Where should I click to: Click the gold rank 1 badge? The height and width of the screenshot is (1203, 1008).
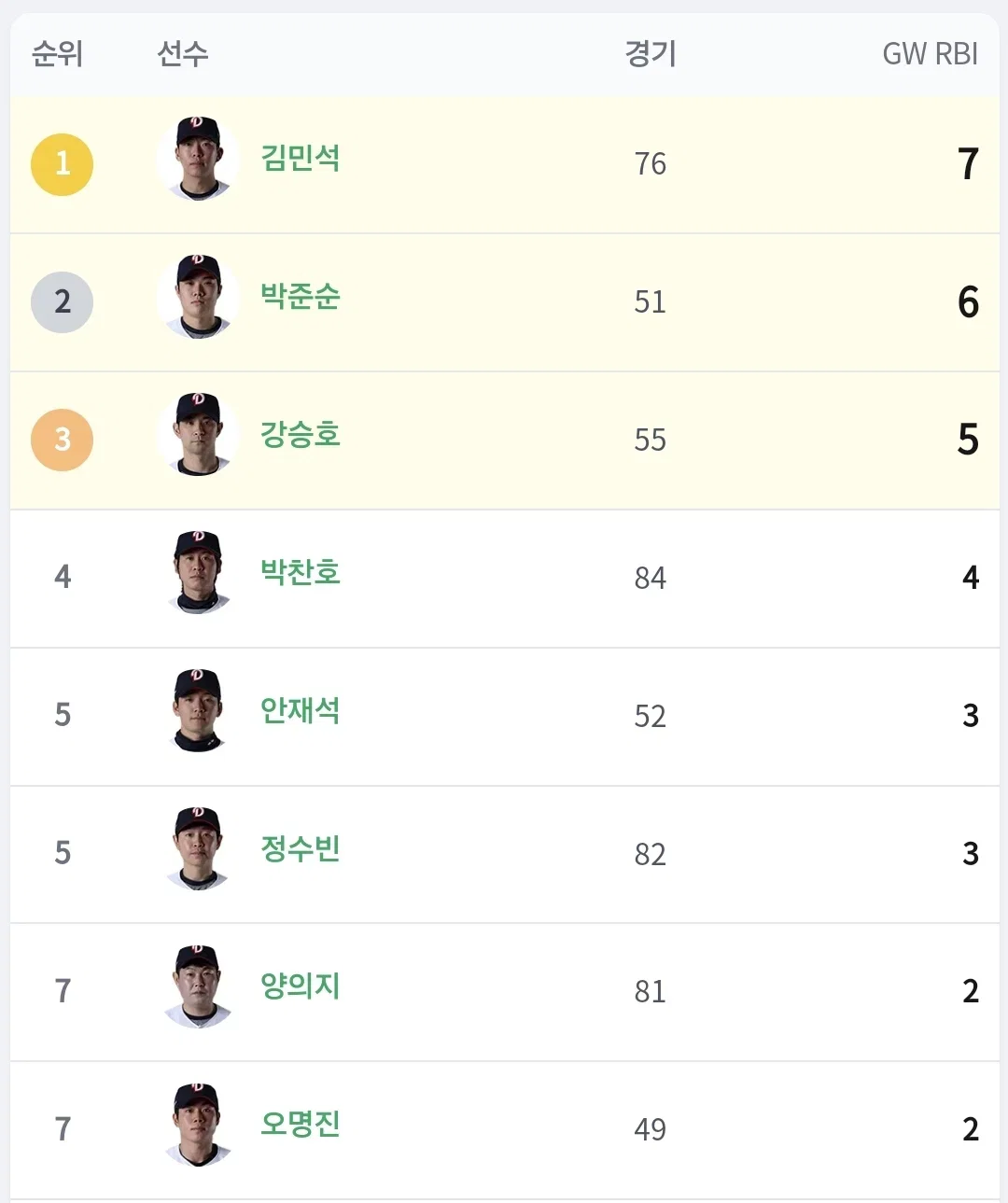[63, 164]
